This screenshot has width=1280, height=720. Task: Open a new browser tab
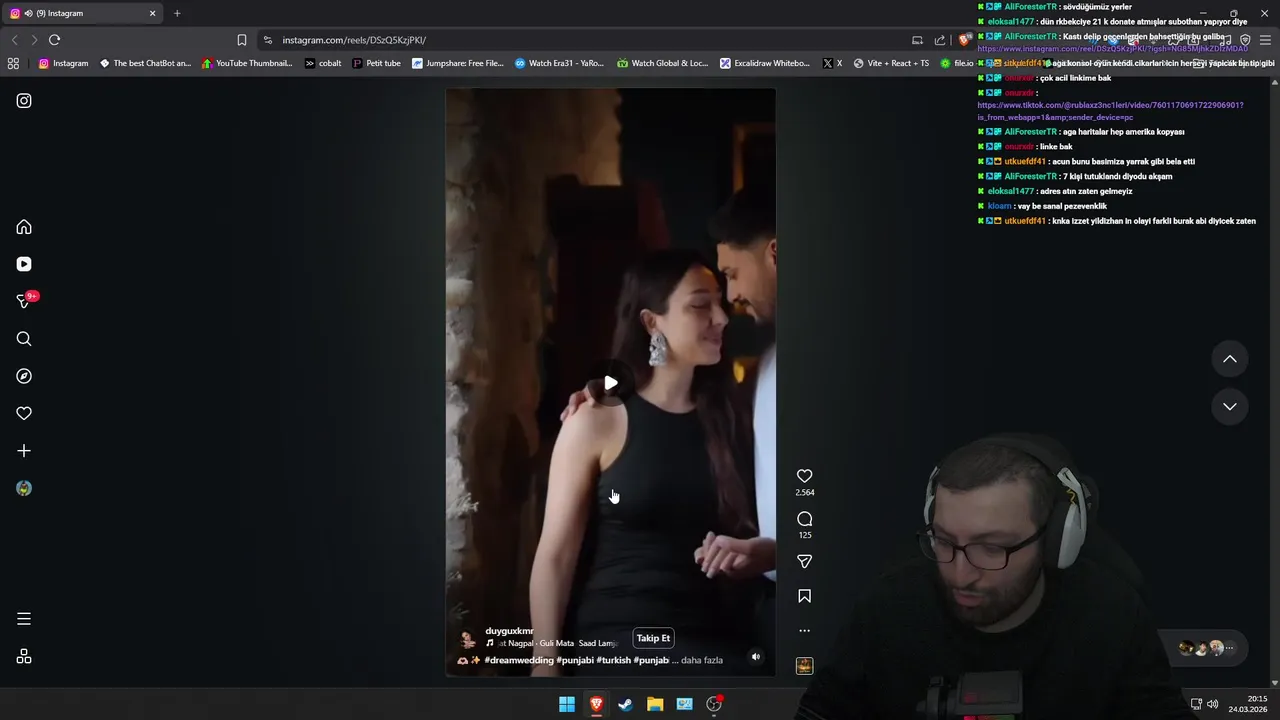(177, 13)
